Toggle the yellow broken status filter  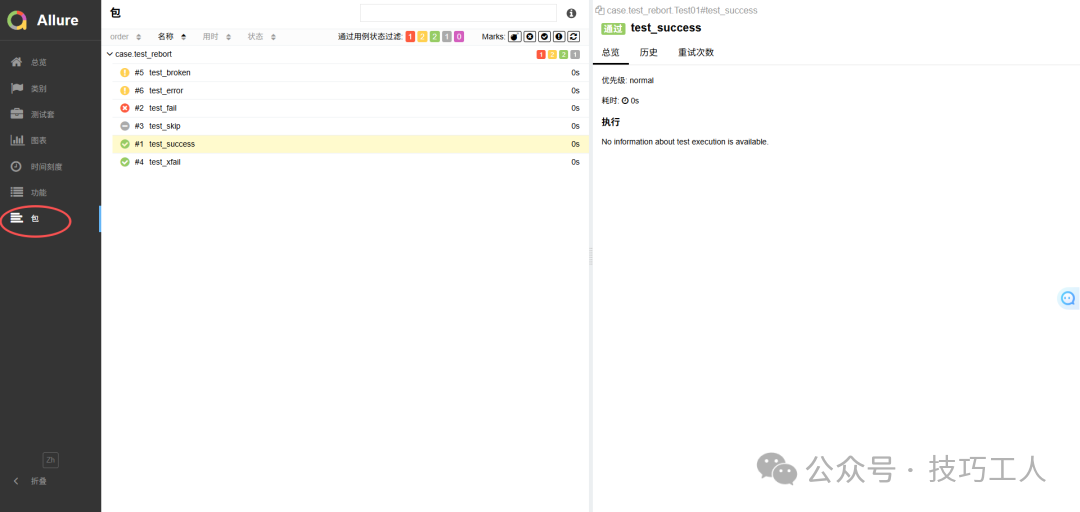tap(422, 37)
